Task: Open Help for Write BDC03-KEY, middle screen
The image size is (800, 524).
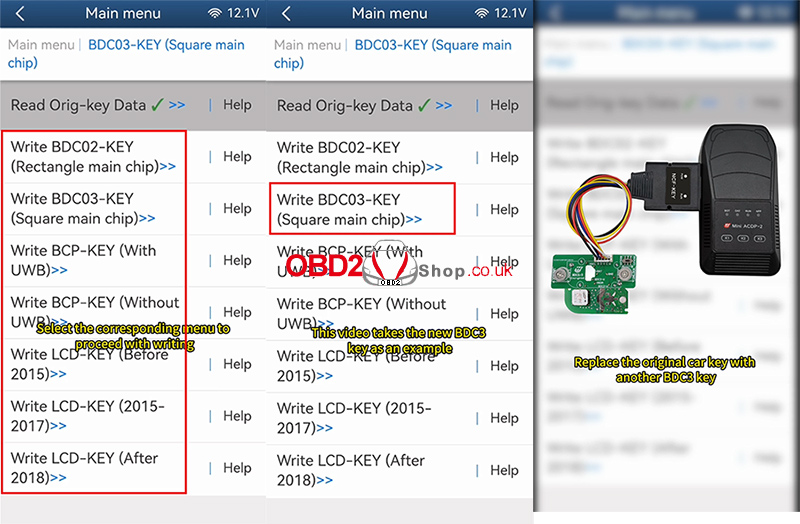Action: click(x=504, y=209)
